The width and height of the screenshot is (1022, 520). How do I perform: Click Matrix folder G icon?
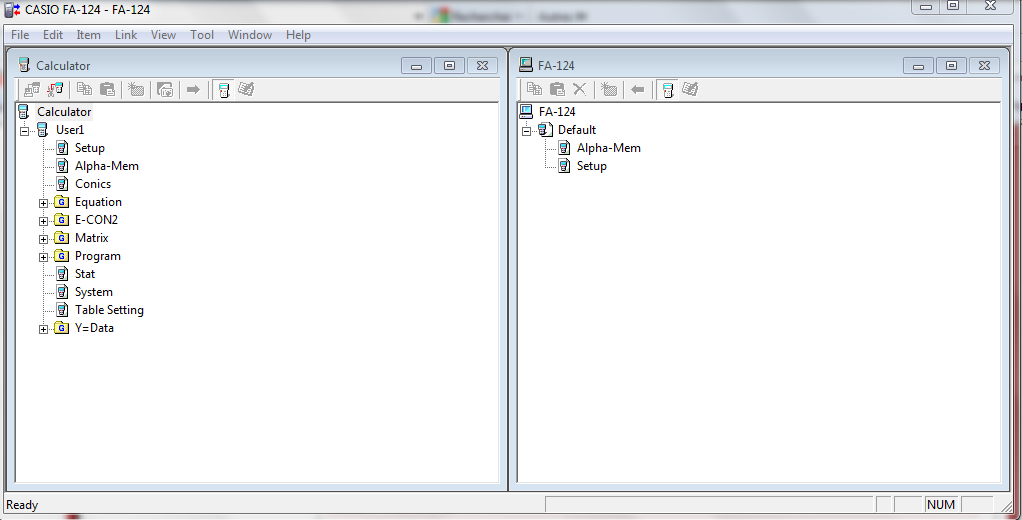[x=61, y=238]
